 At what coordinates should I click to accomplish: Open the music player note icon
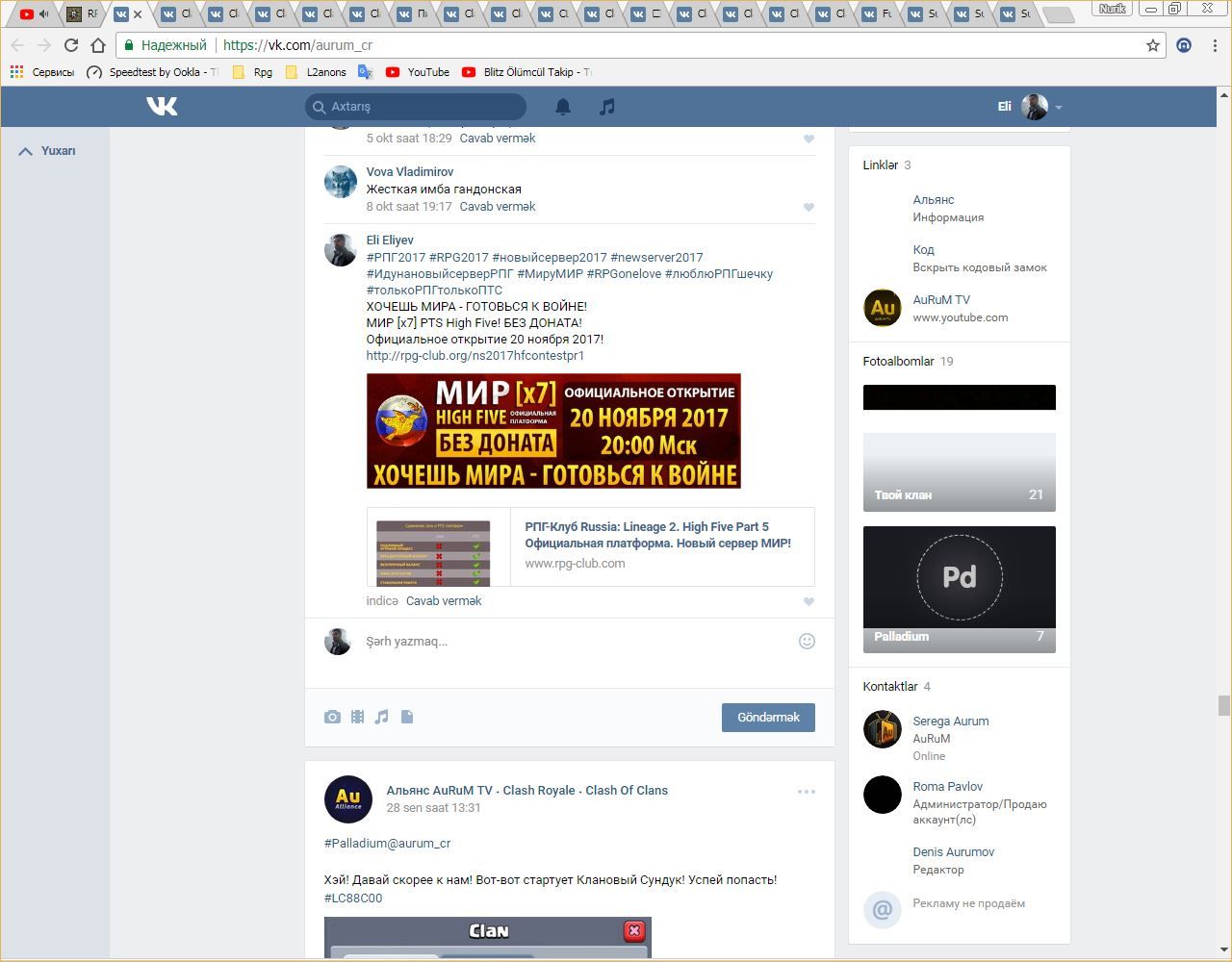(x=606, y=107)
